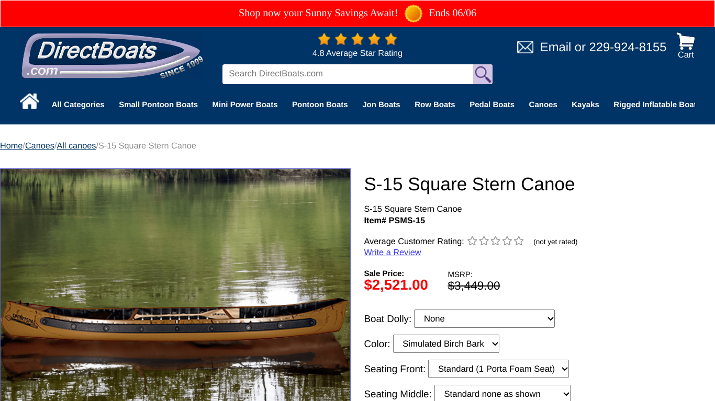This screenshot has width=715, height=401.
Task: Open the shopping cart icon
Action: pos(685,42)
